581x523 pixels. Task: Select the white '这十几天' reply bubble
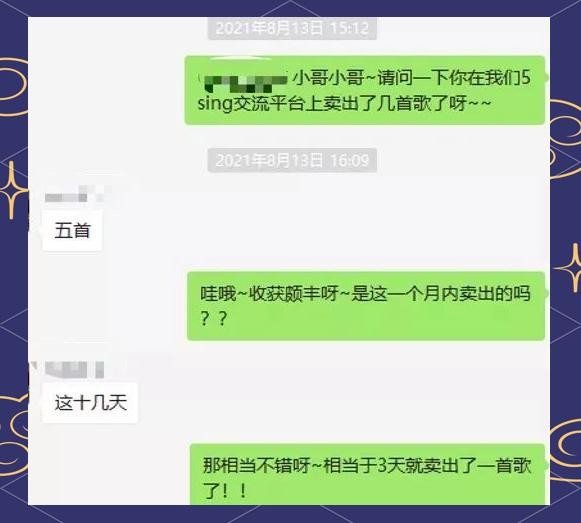(90, 403)
